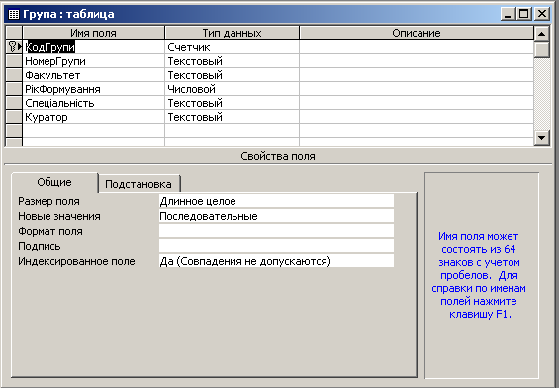
Task: Click the vertical scrollbar thumb
Action: pyautogui.click(x=542, y=50)
